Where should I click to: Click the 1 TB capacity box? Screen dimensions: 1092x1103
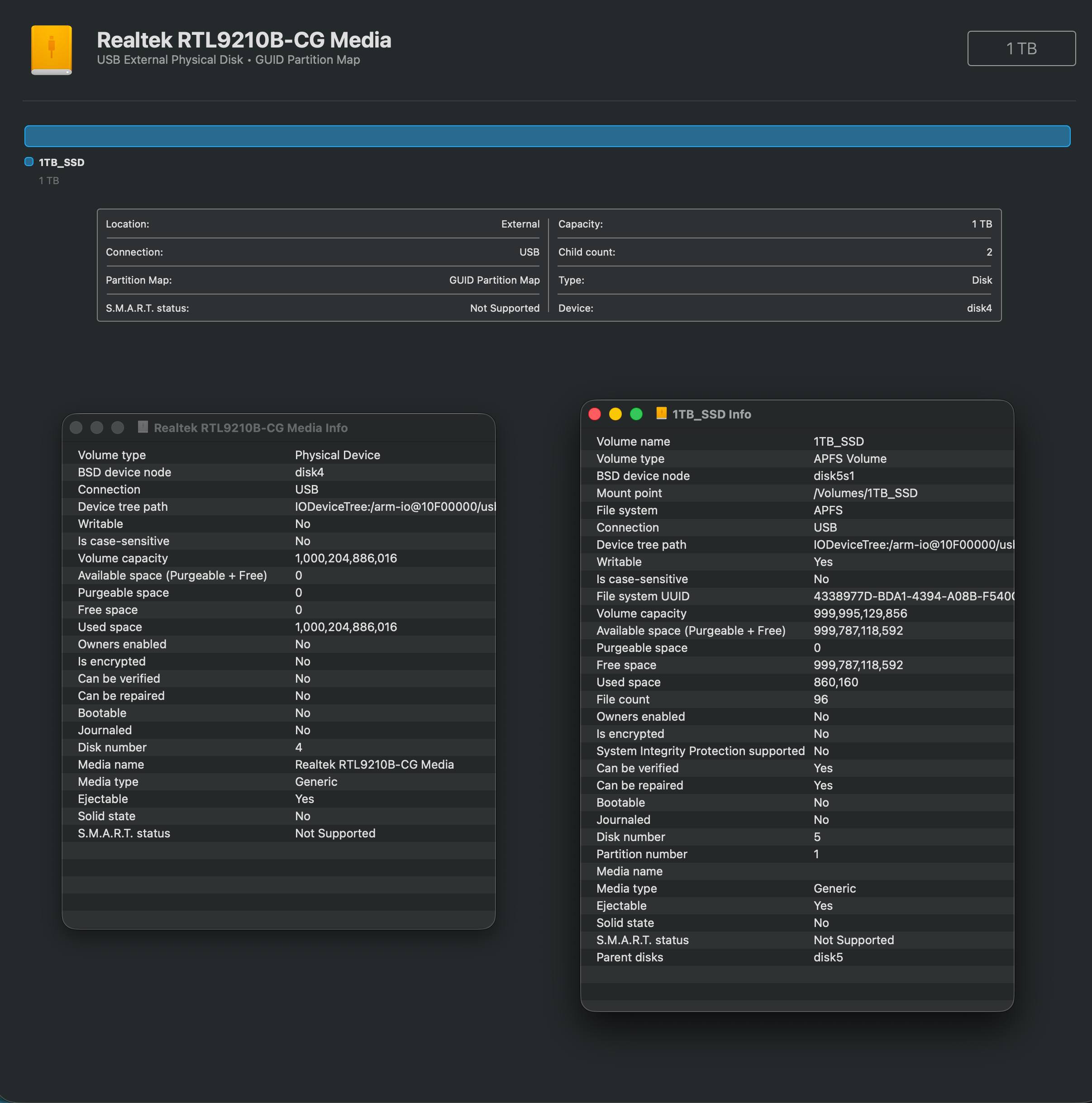tap(1021, 48)
